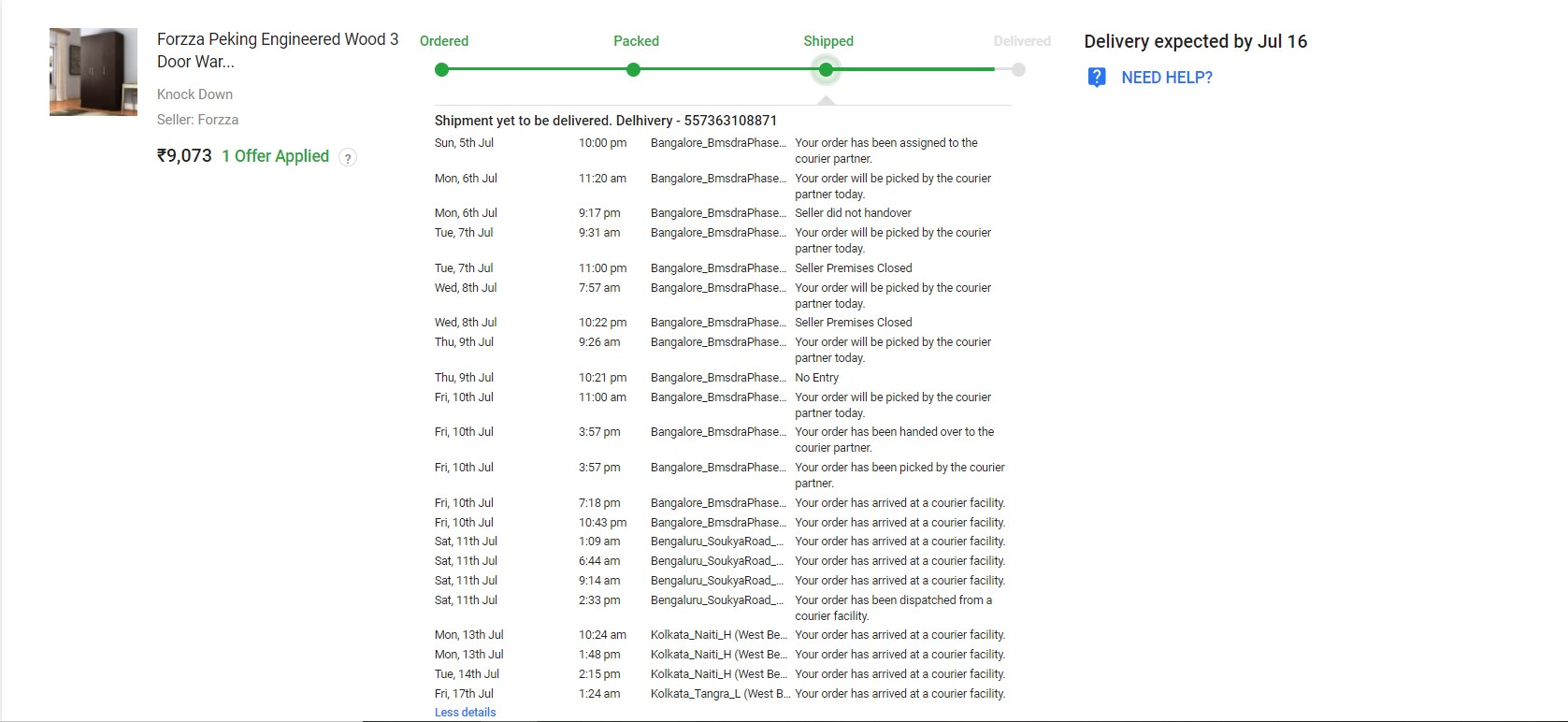1568x722 pixels.
Task: Click the blue help icon next to NEED HELP?
Action: 1097,78
